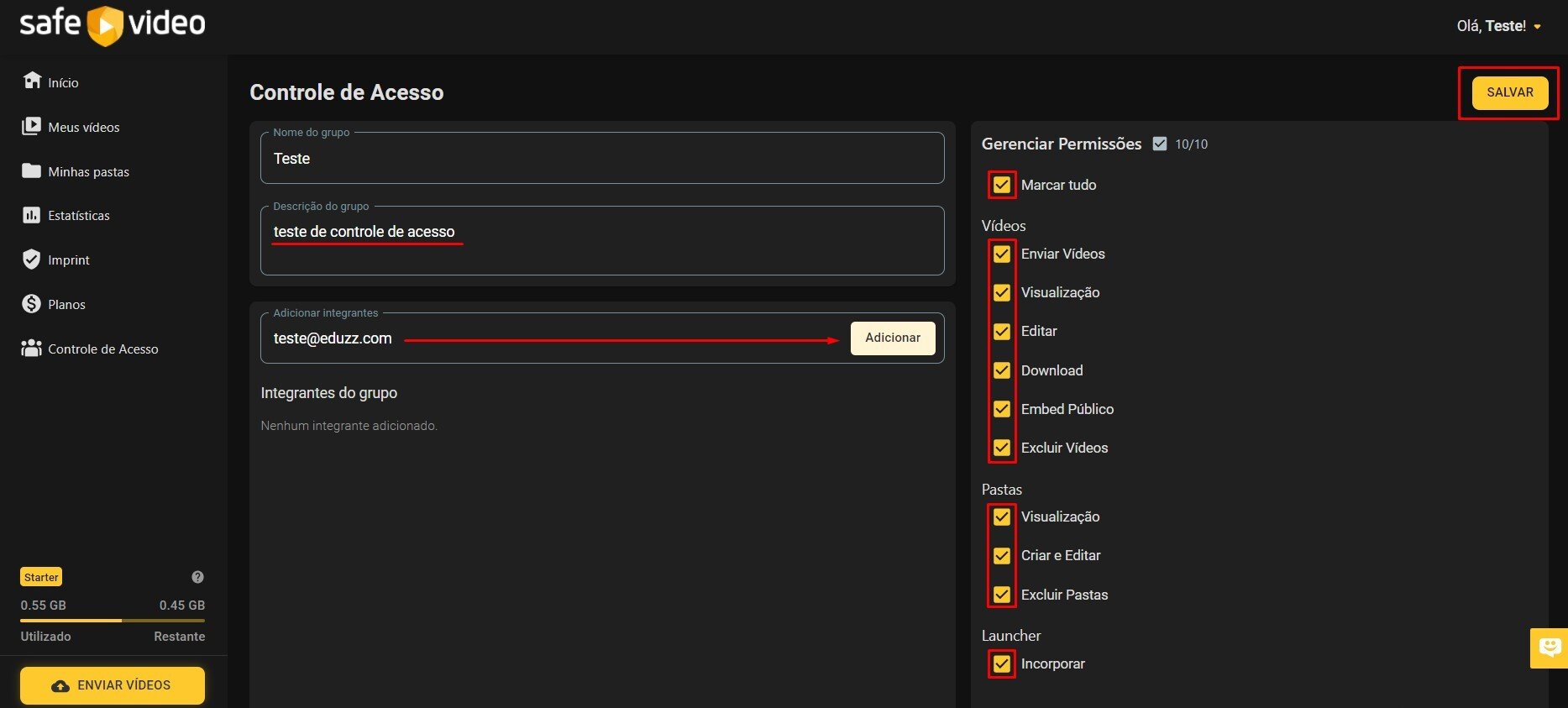The width and height of the screenshot is (1568, 708).
Task: Go to the Minhas pastas menu item
Action: click(88, 171)
